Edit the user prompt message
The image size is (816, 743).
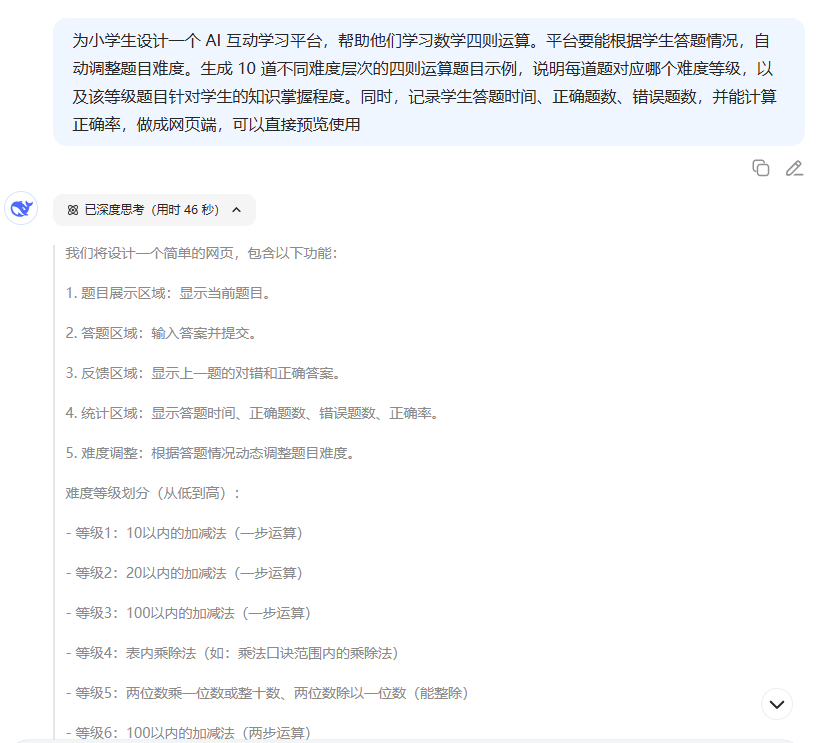tap(794, 168)
